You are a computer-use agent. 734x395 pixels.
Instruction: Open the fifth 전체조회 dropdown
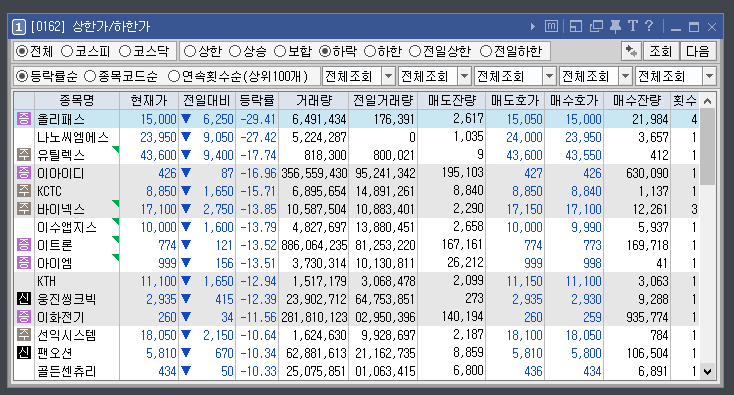[x=676, y=76]
